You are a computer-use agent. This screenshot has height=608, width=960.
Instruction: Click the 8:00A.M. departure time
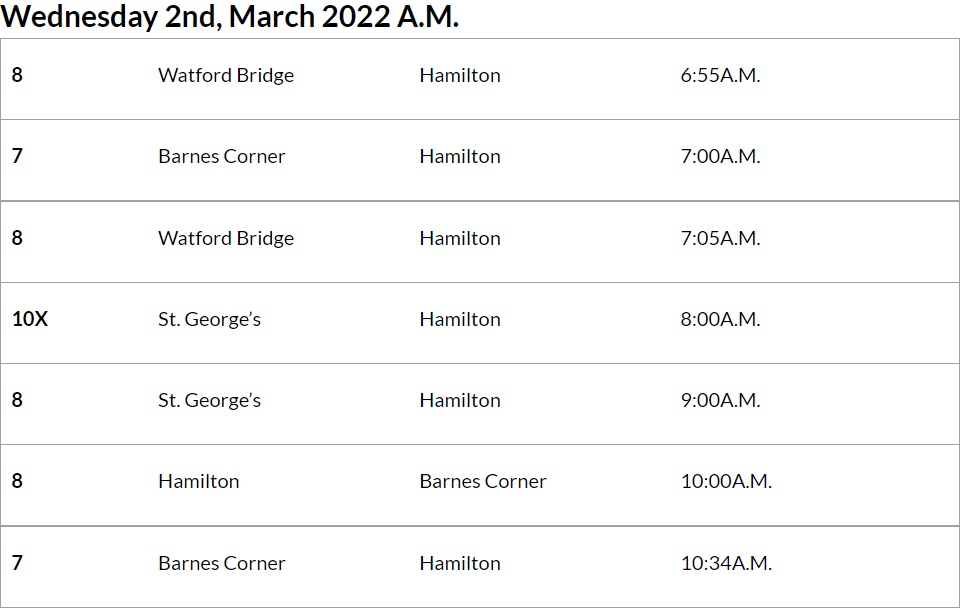pyautogui.click(x=720, y=320)
